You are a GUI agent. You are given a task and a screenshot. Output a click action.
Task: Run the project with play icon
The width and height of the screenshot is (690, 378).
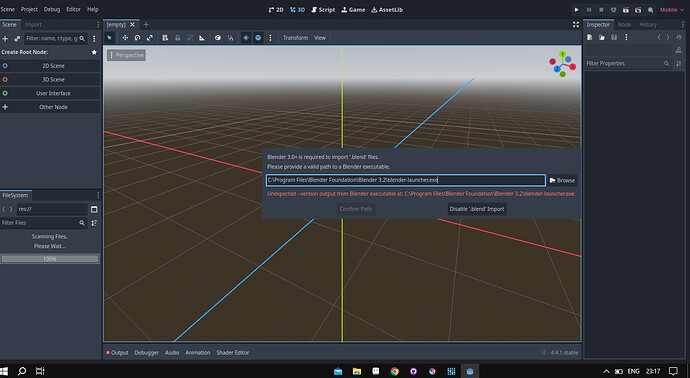coord(576,10)
